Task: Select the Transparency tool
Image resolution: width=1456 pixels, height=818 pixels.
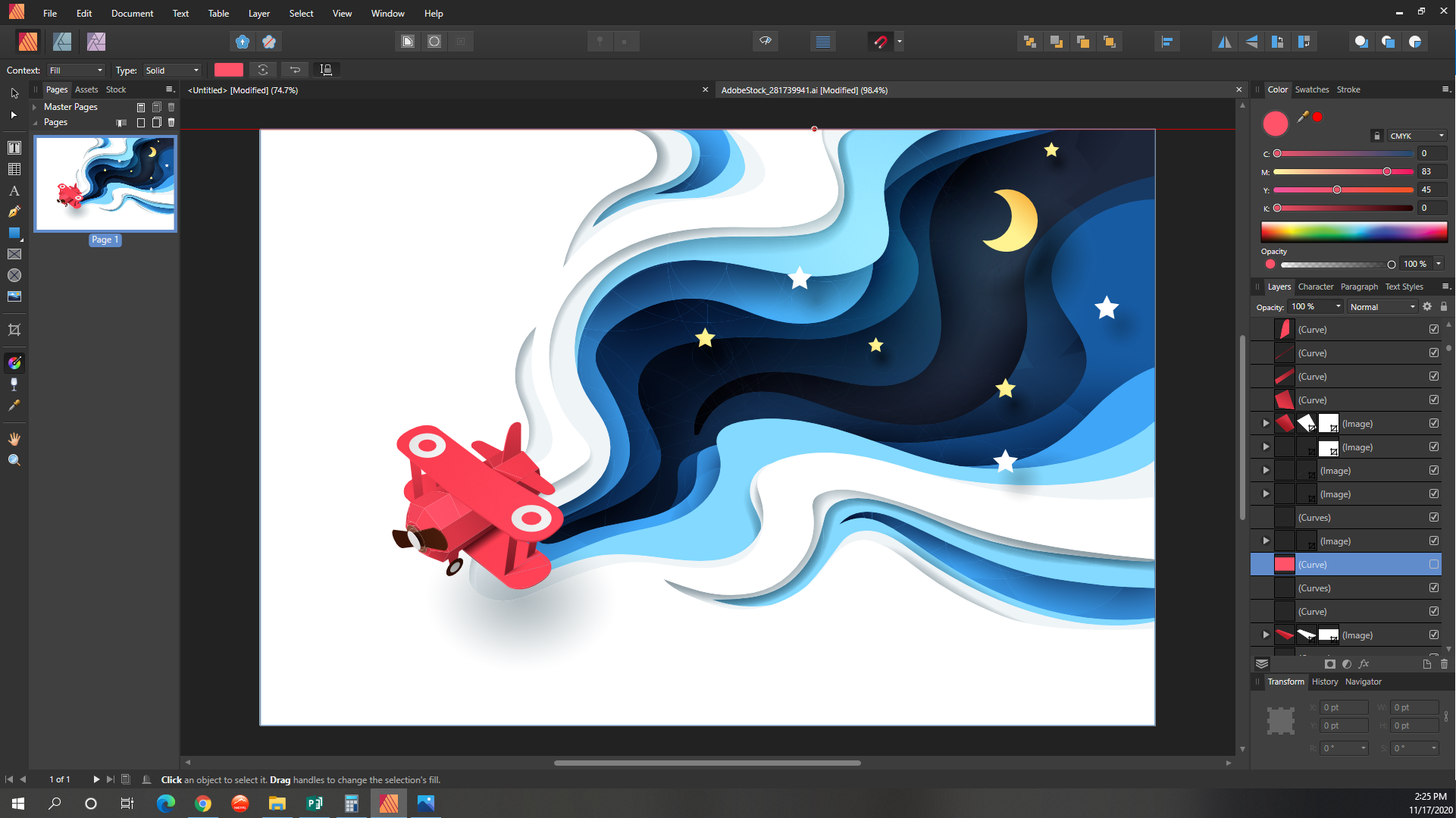Action: click(14, 384)
